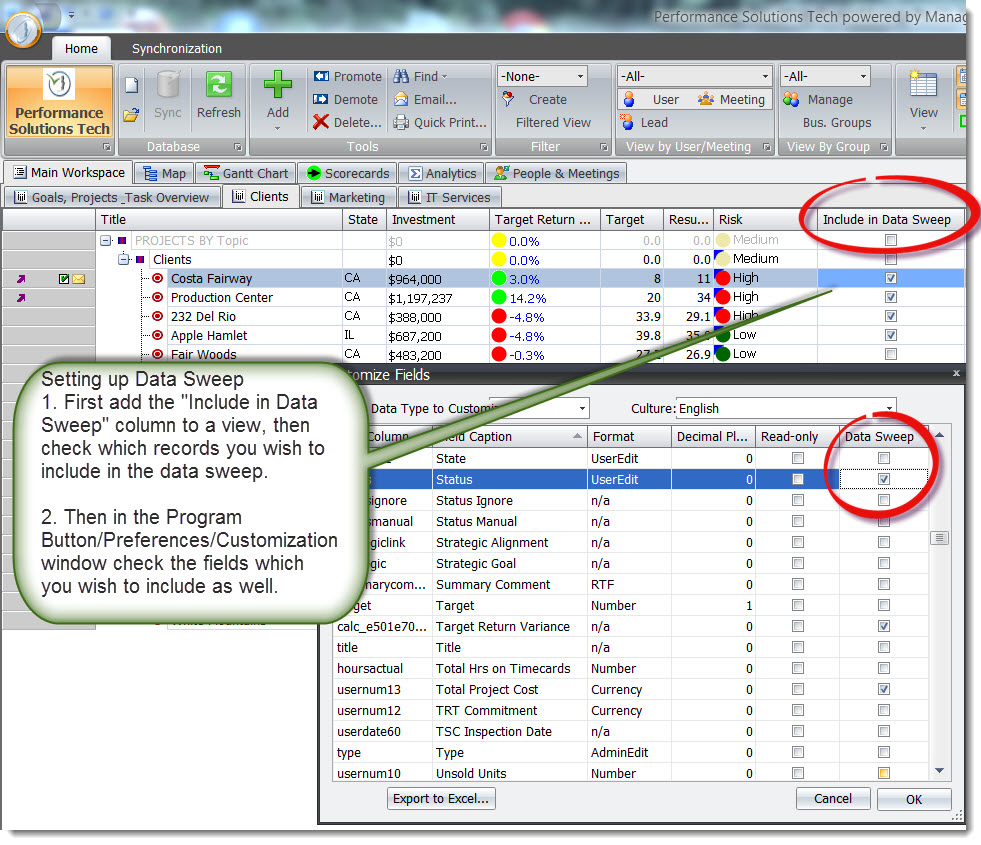Collapse PROJECTS BY Topic tree node
Screen dimensions: 981x845
coord(106,240)
